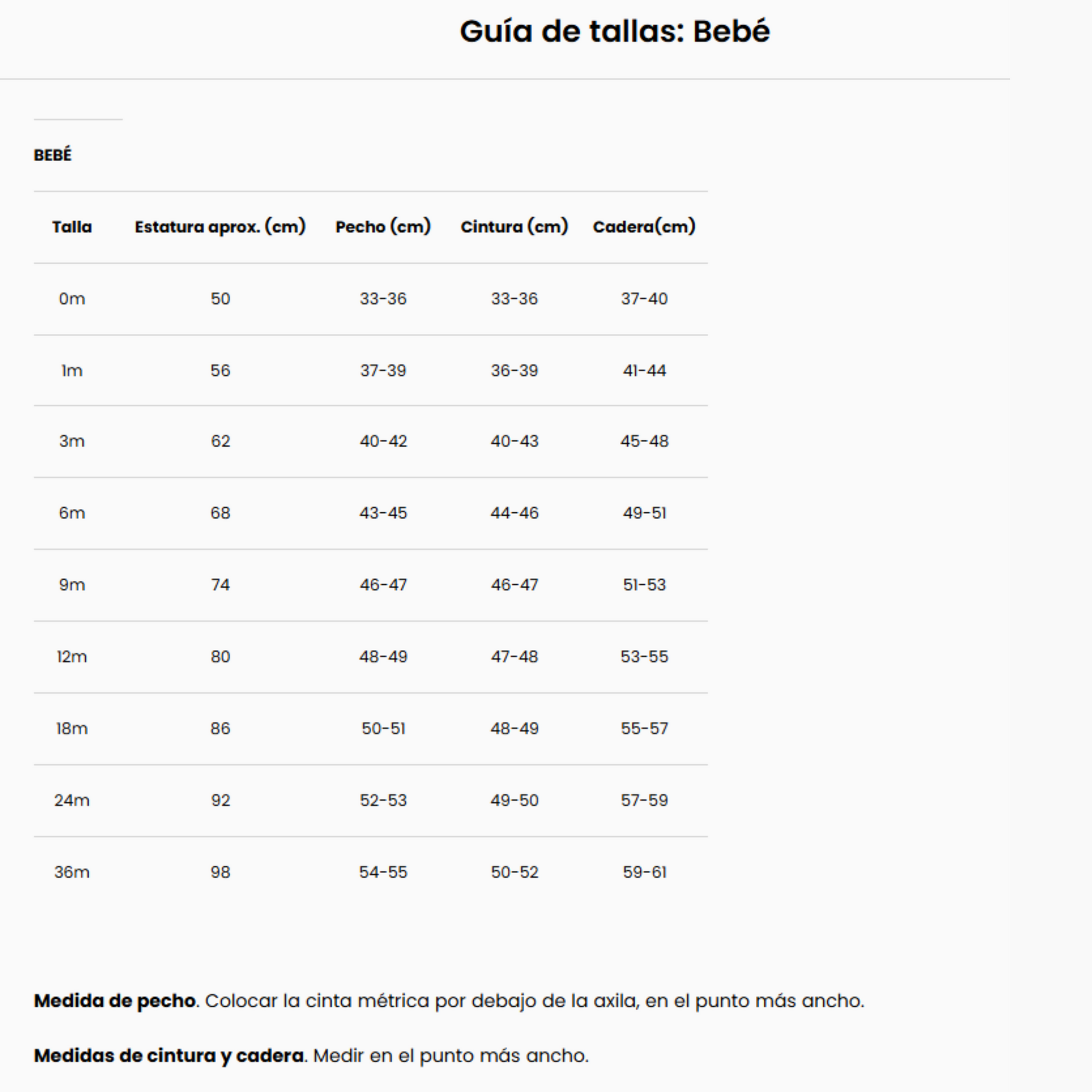Image resolution: width=1092 pixels, height=1092 pixels.
Task: Select the "Pecho (cm)" column header
Action: [x=383, y=227]
